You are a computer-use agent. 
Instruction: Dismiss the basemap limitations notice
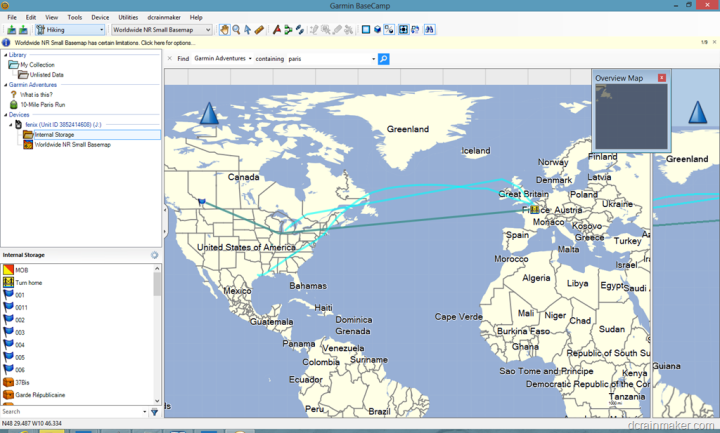click(x=714, y=42)
